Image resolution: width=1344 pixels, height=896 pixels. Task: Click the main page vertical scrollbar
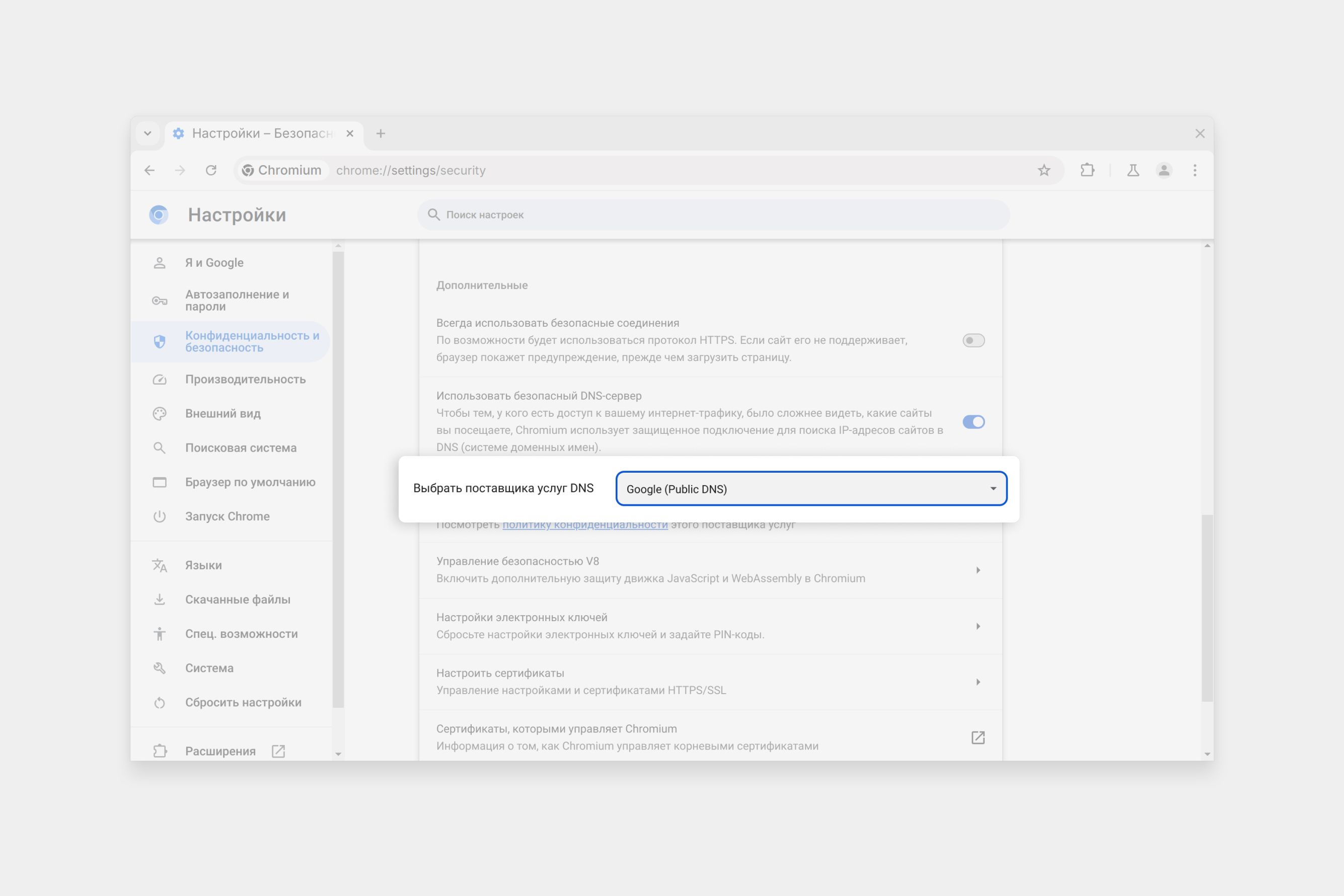click(1207, 607)
